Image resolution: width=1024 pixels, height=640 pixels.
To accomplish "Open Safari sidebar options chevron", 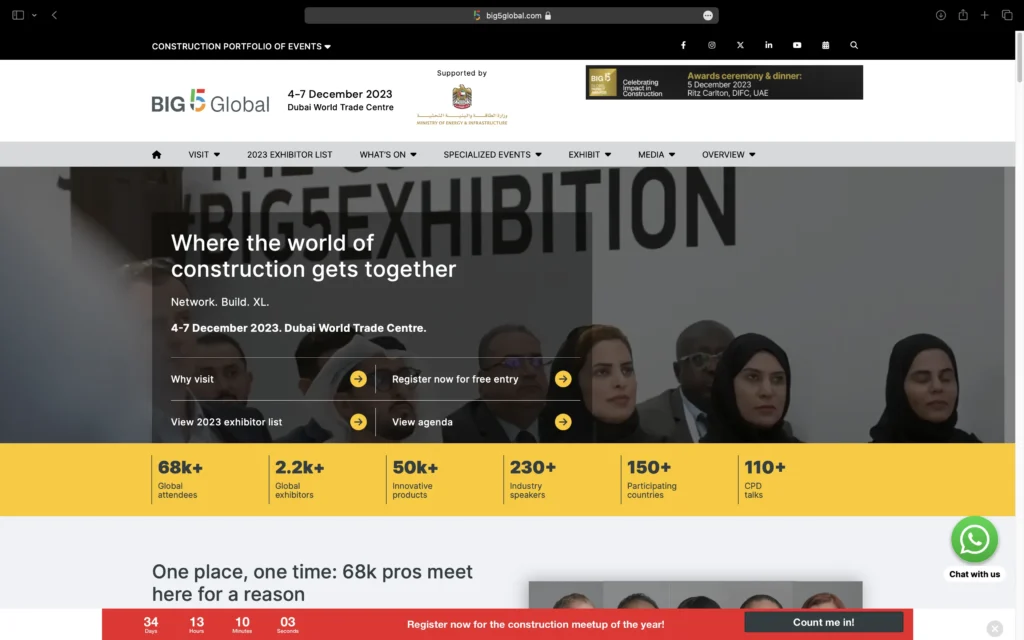I will [x=34, y=15].
